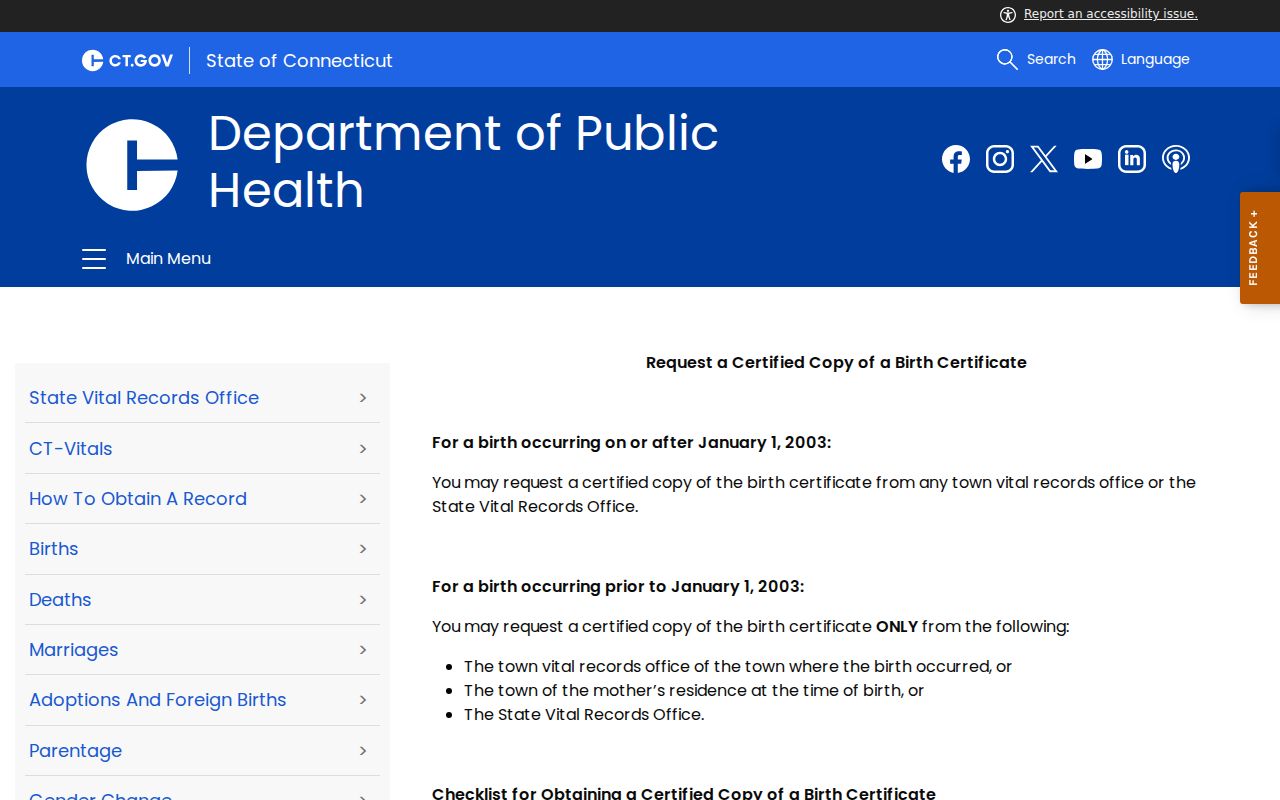
Task: Expand the Marriages chevron
Action: [x=363, y=650]
